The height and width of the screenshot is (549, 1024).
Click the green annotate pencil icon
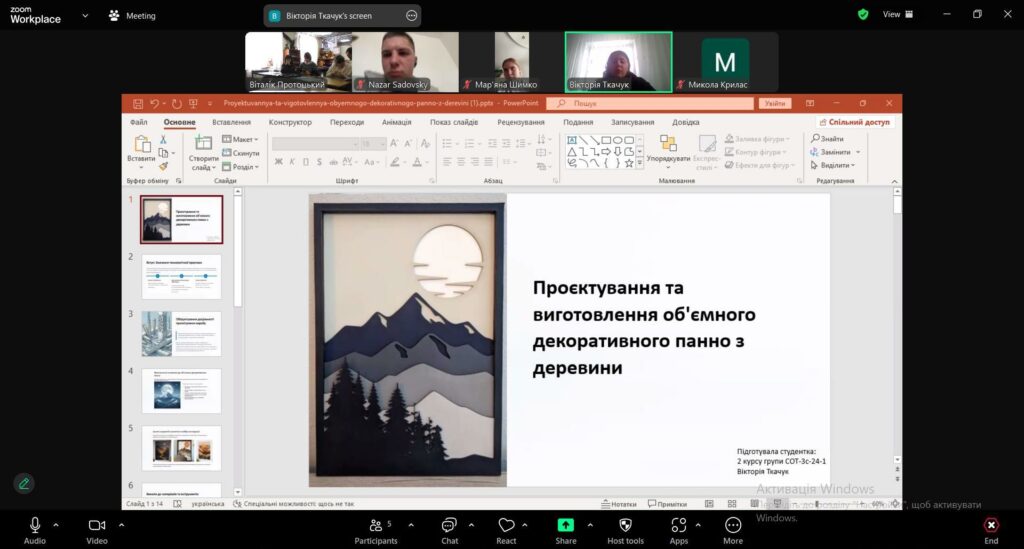coord(24,483)
